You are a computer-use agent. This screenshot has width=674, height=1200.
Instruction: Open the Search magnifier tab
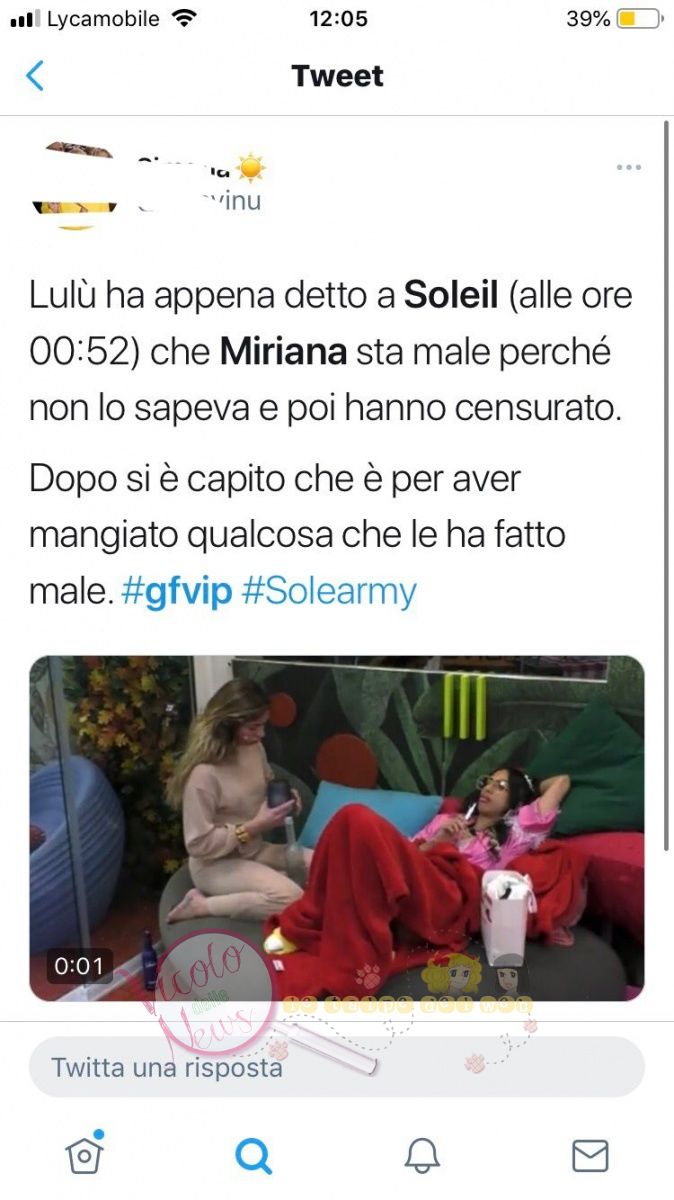coord(253,1155)
